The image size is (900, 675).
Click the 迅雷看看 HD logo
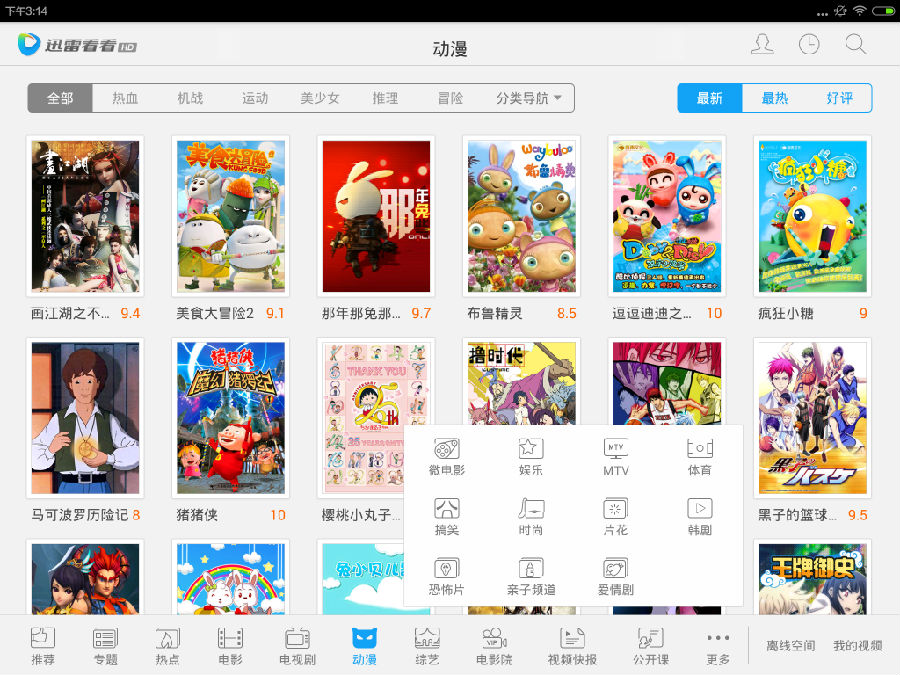(77, 45)
